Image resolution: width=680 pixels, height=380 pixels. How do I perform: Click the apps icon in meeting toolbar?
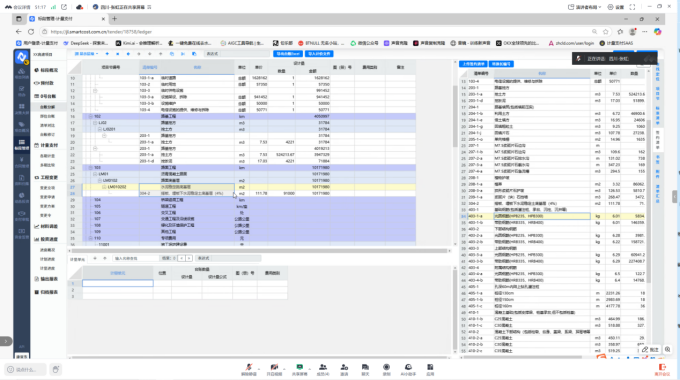[x=430, y=369]
